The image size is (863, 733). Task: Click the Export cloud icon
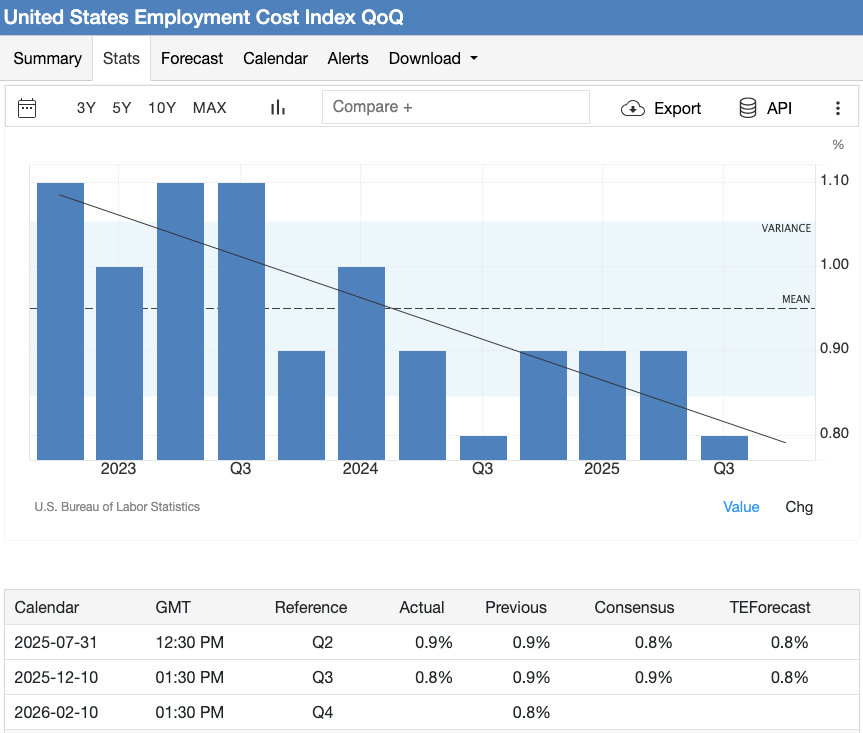633,107
